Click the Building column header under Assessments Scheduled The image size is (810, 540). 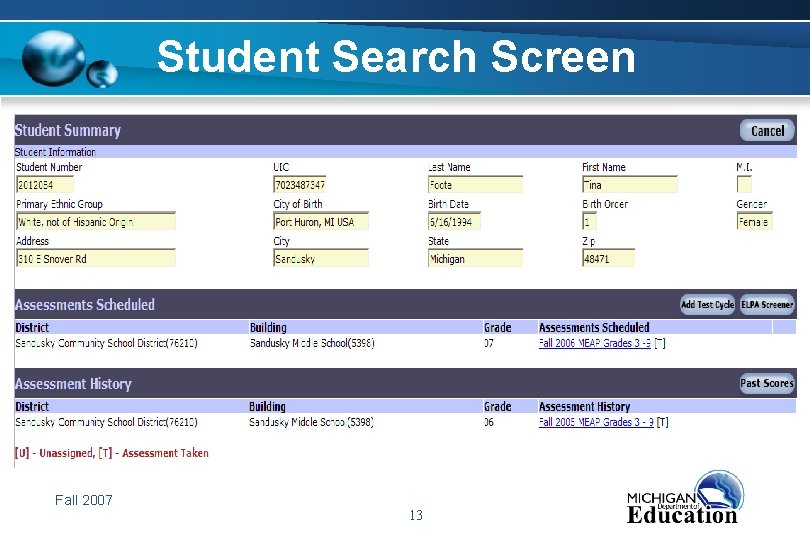pos(268,328)
